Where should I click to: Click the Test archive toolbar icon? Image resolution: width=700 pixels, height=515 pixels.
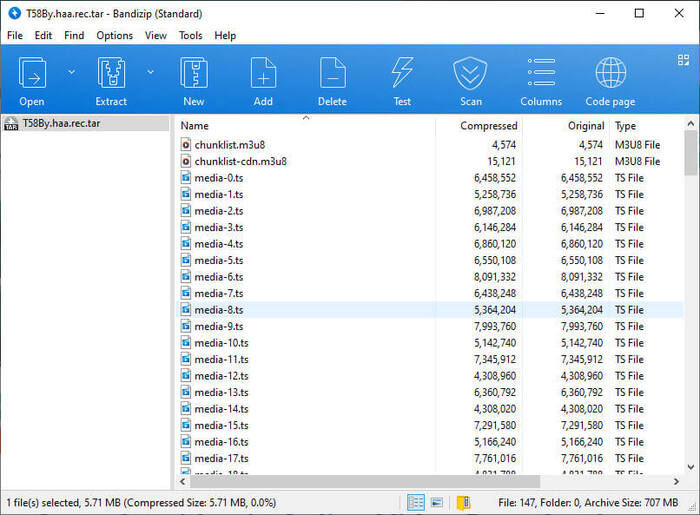pos(402,73)
